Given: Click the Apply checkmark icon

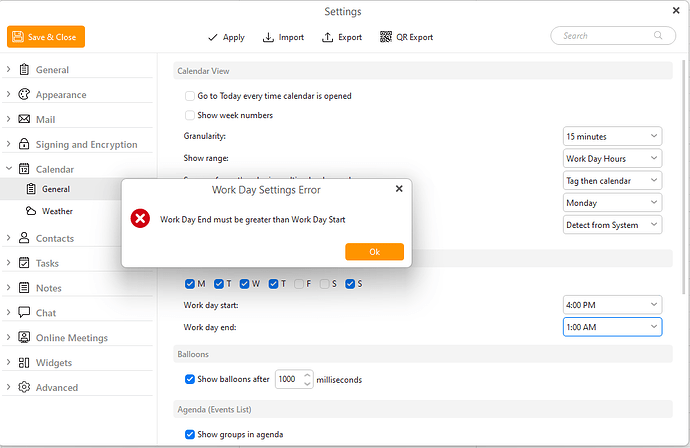Looking at the screenshot, I should click(213, 37).
